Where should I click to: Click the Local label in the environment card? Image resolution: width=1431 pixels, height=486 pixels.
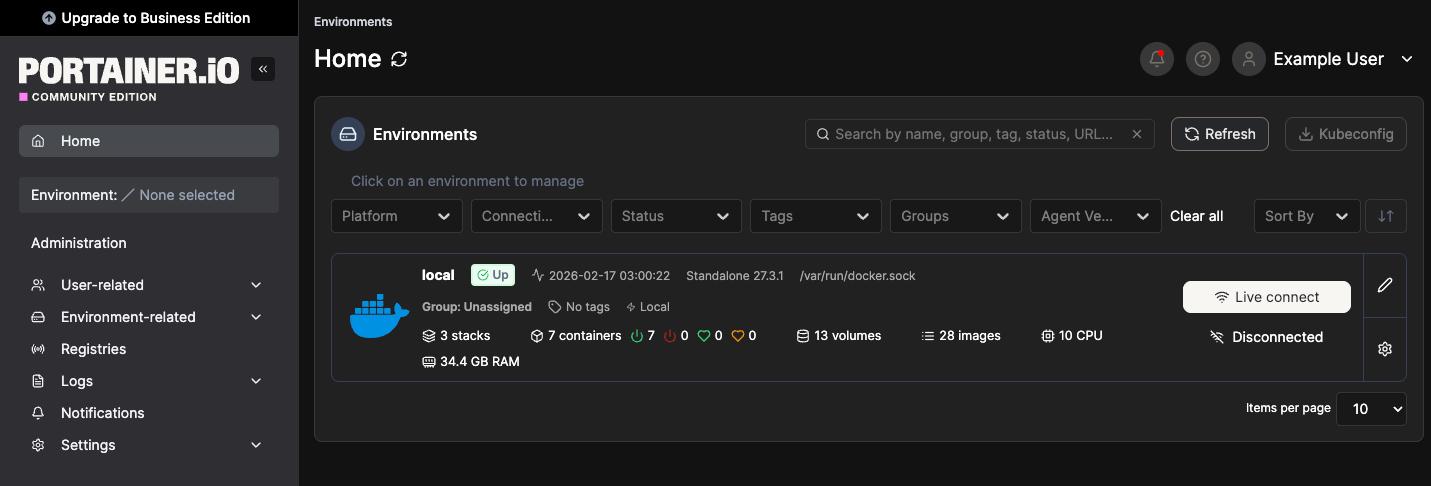tap(648, 307)
